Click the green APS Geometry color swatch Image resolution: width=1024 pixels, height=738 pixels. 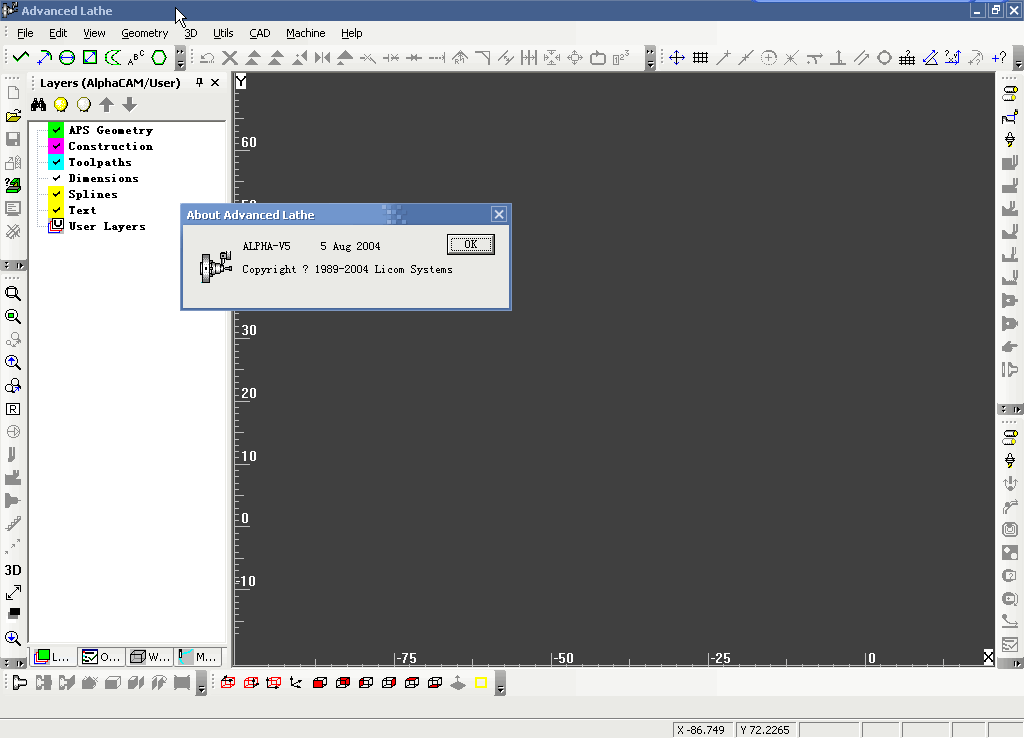(56, 130)
